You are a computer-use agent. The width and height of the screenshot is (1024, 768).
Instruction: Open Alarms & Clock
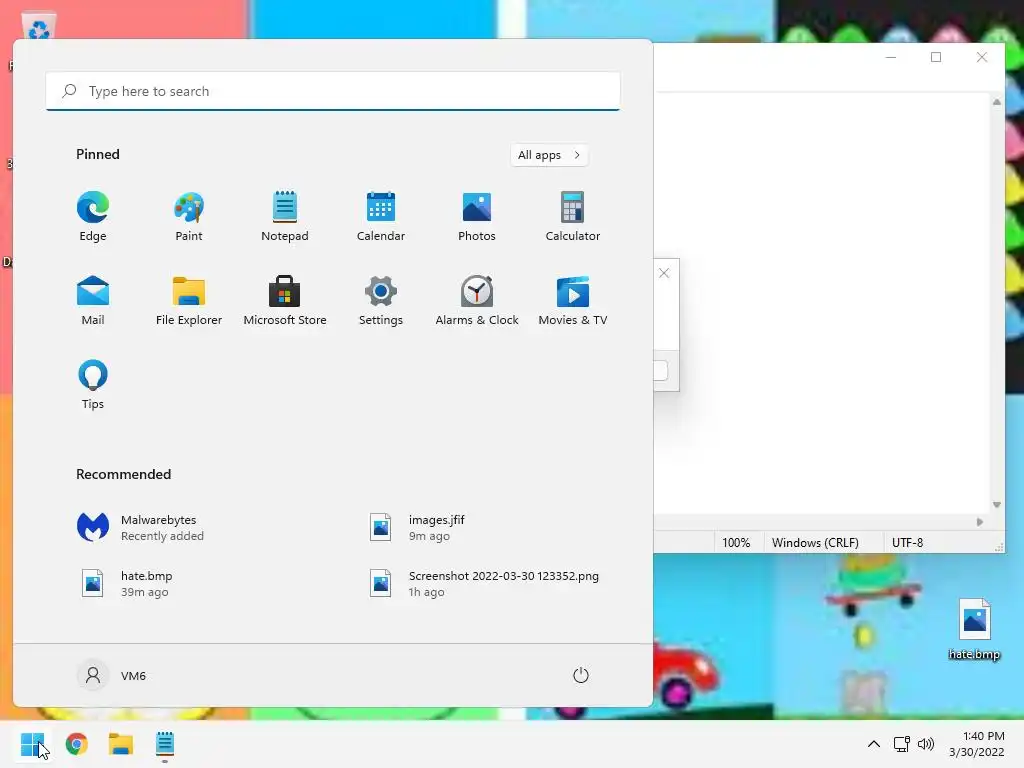pyautogui.click(x=477, y=300)
